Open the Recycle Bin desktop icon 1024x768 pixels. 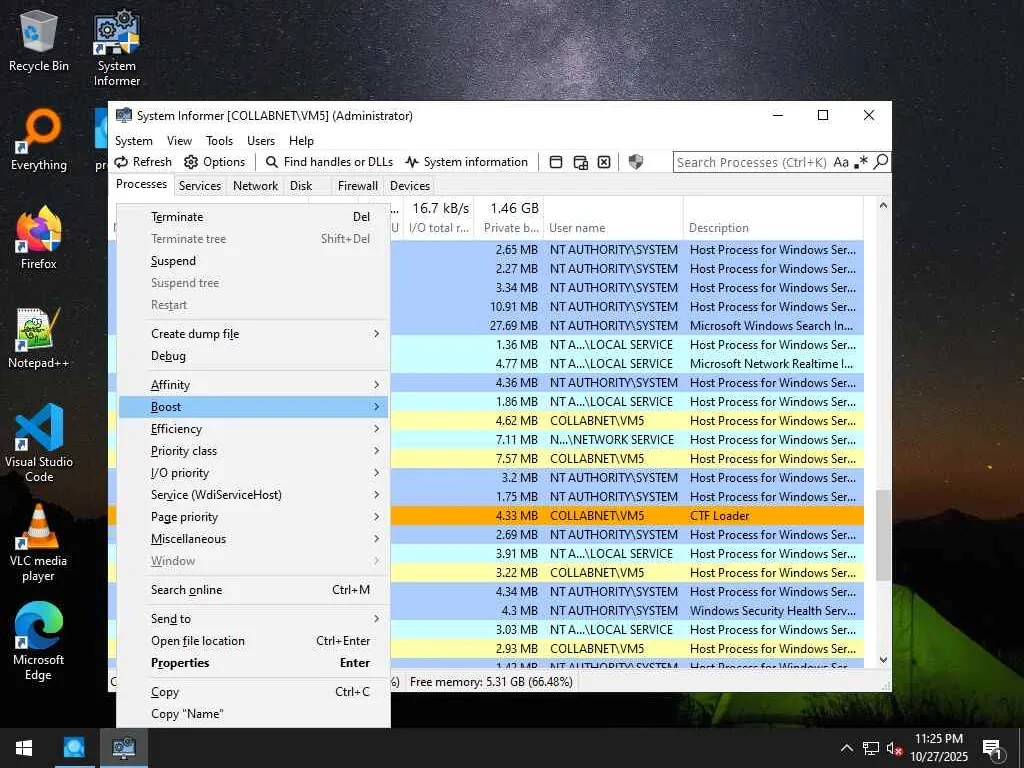(x=39, y=41)
